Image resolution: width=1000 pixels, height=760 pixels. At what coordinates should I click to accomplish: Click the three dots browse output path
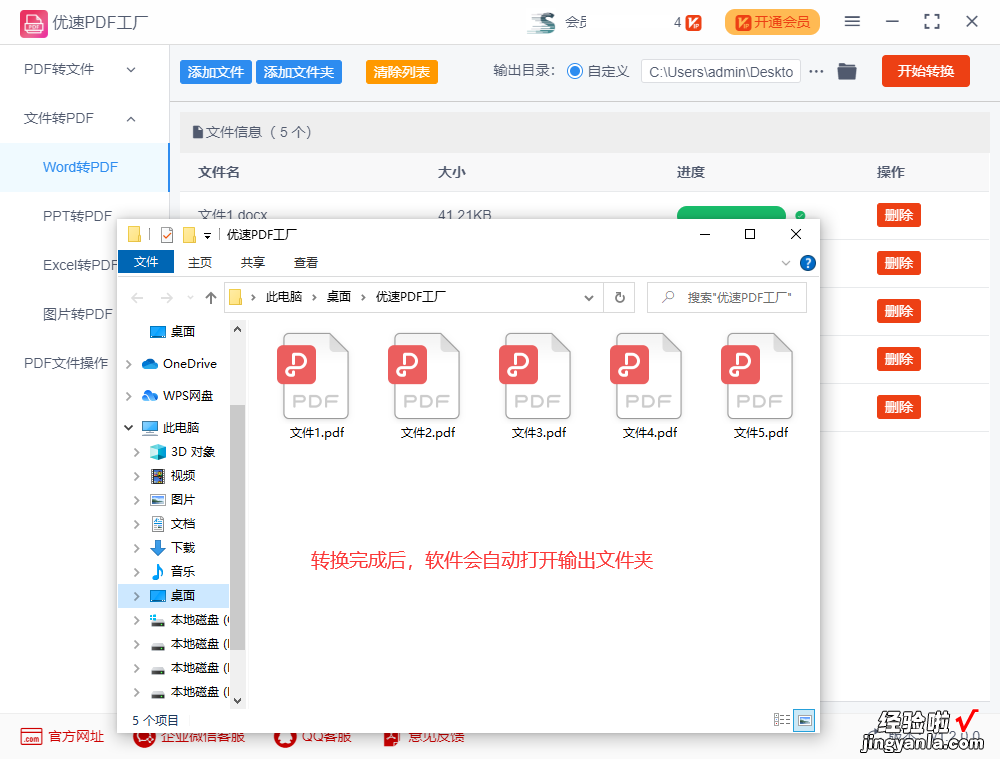[x=816, y=71]
